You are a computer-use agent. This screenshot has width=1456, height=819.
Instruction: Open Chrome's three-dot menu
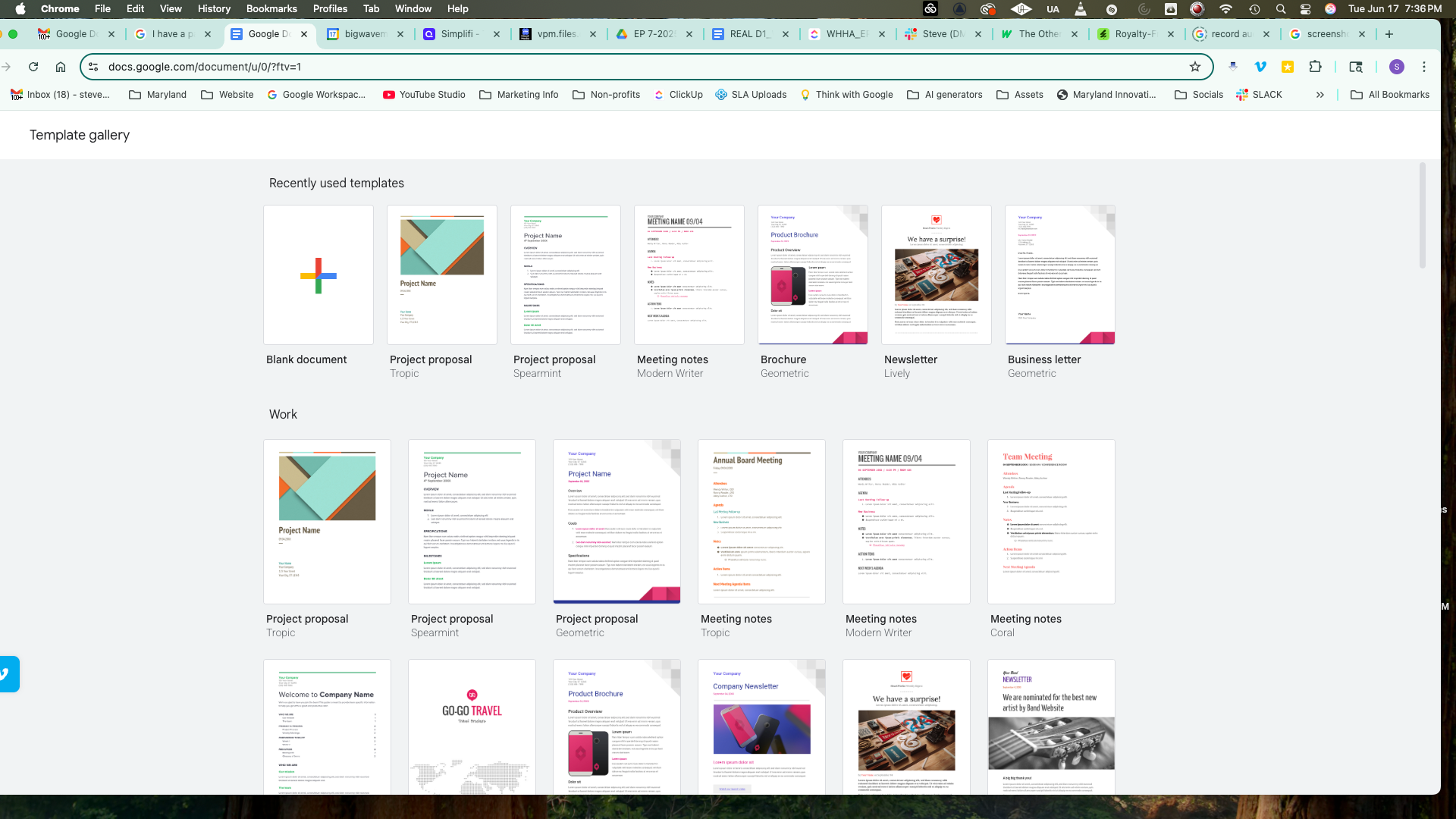click(1424, 67)
